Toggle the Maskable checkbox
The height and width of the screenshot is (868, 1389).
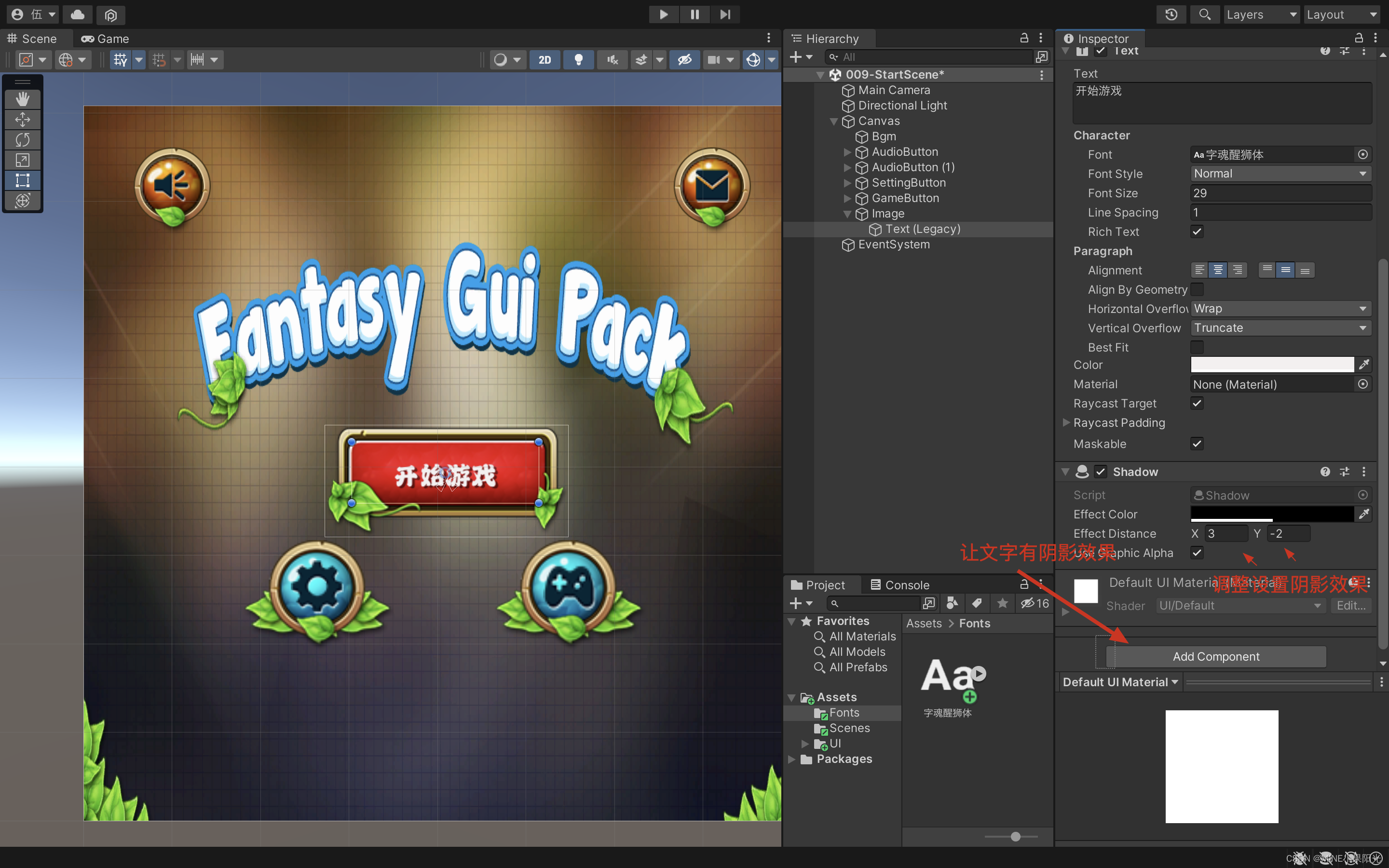click(x=1197, y=444)
